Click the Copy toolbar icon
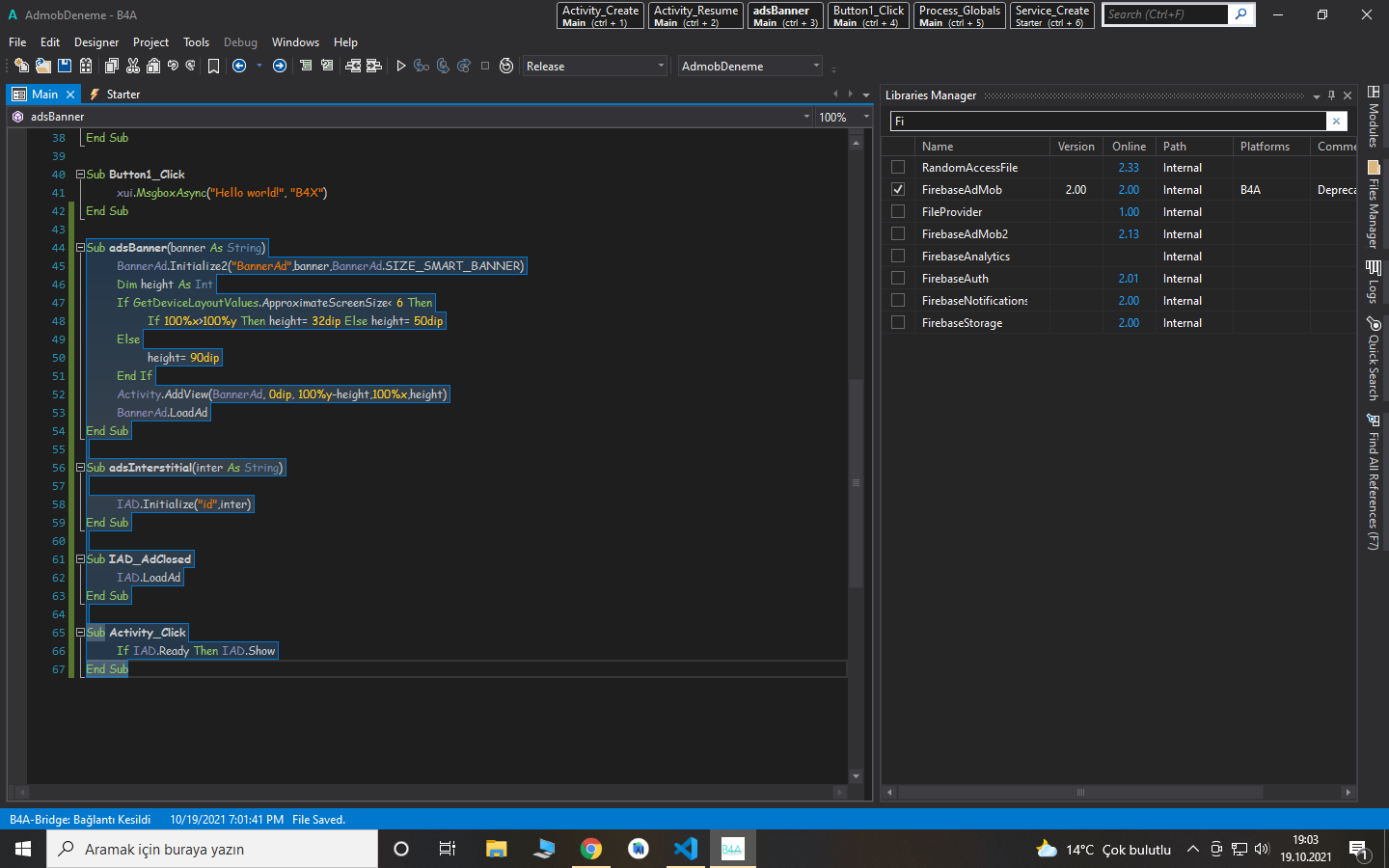 point(112,66)
